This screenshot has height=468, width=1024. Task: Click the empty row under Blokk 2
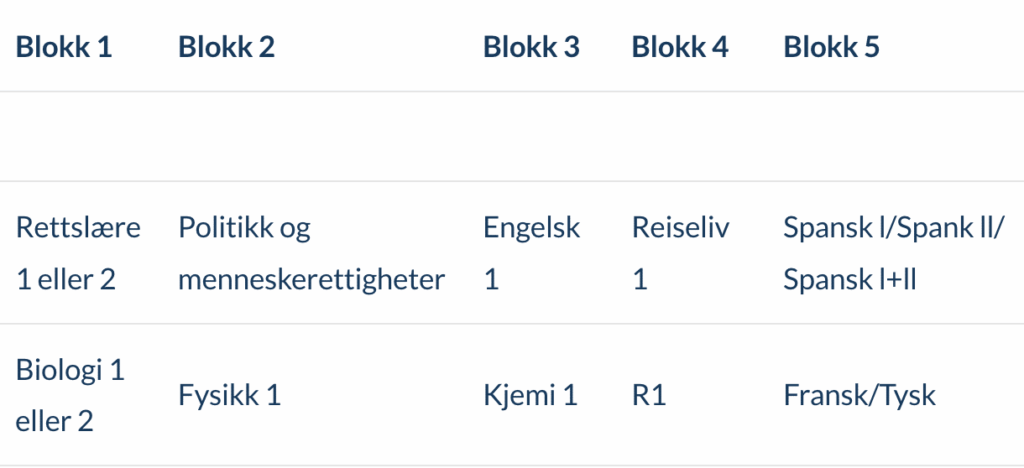319,136
